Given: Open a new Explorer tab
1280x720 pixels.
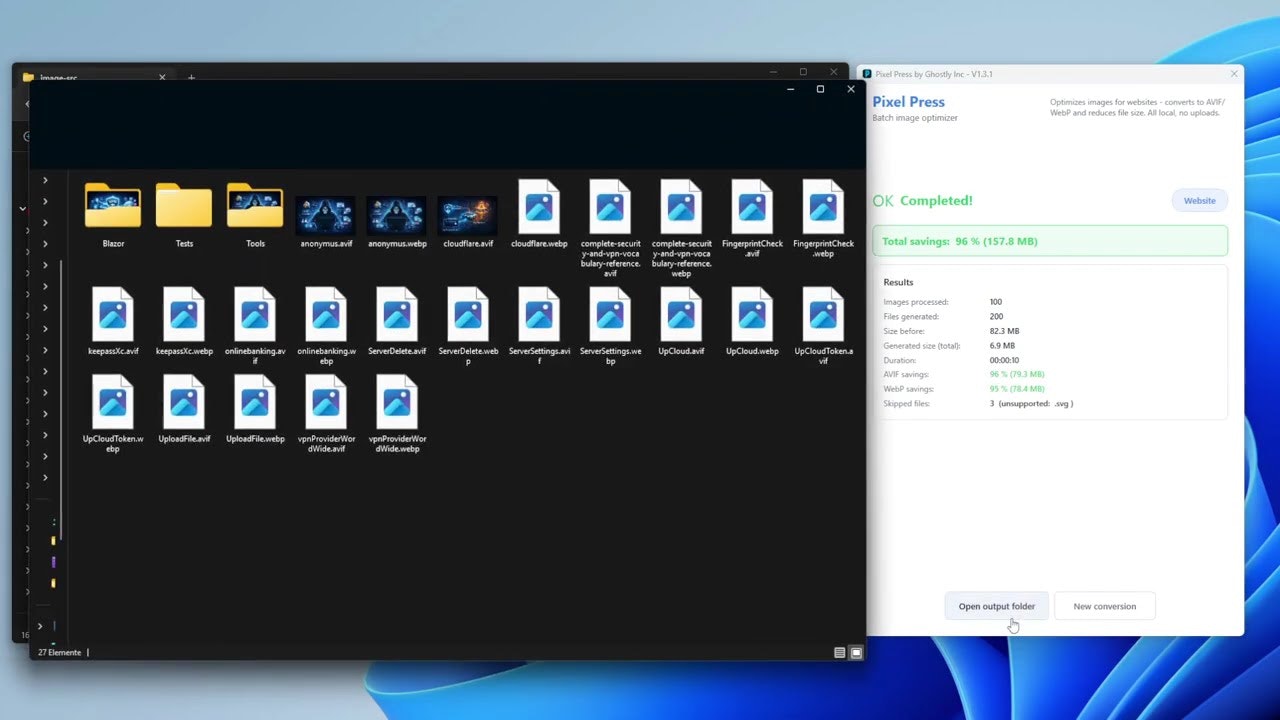Looking at the screenshot, I should point(191,77).
